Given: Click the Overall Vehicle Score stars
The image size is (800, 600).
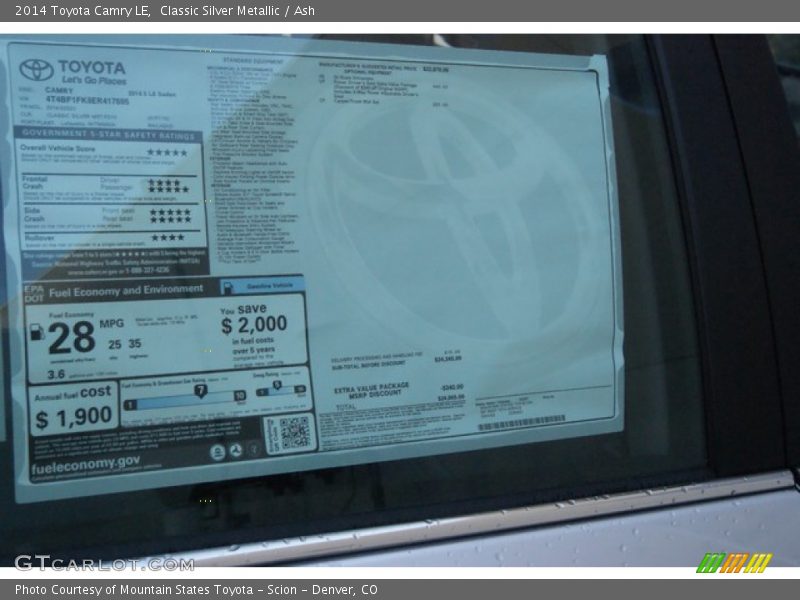Looking at the screenshot, I should tap(167, 152).
